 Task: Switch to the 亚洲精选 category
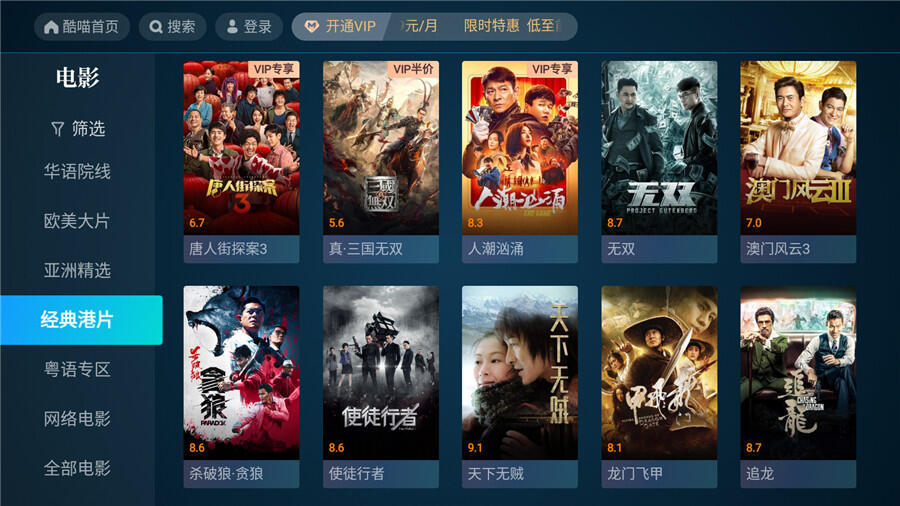pyautogui.click(x=77, y=270)
